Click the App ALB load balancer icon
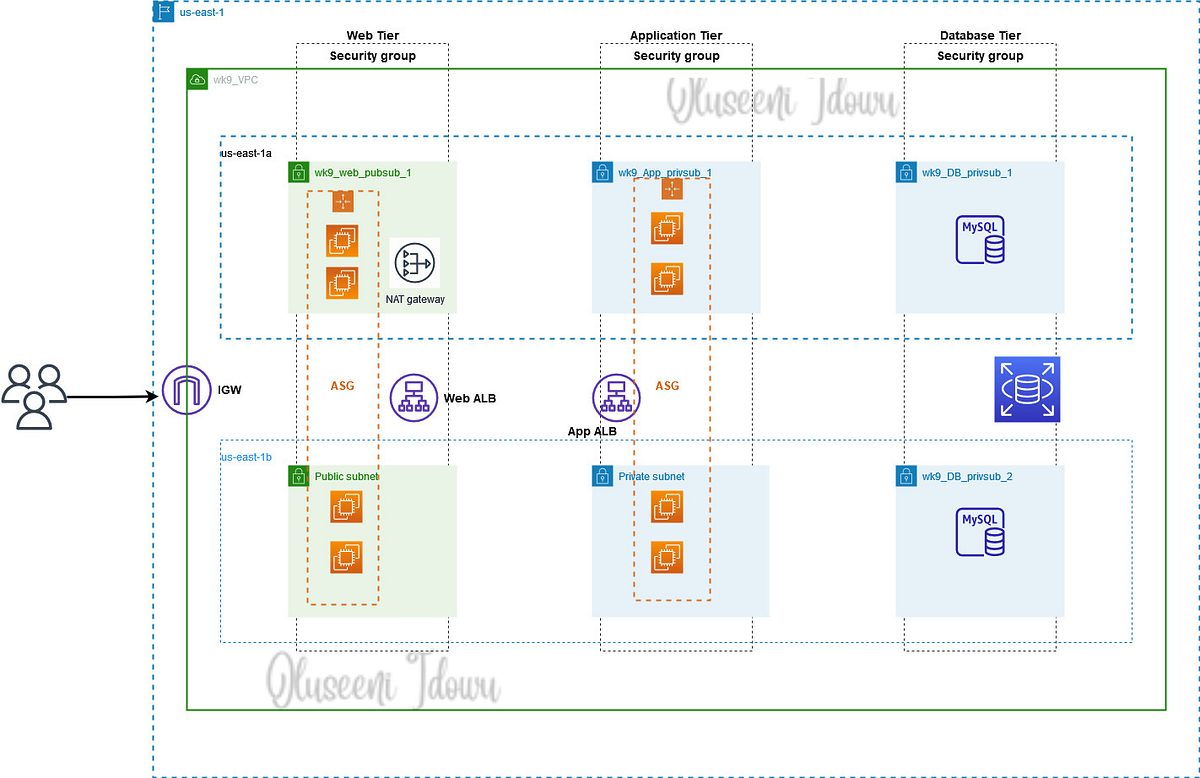This screenshot has height=778, width=1200. pyautogui.click(x=615, y=397)
